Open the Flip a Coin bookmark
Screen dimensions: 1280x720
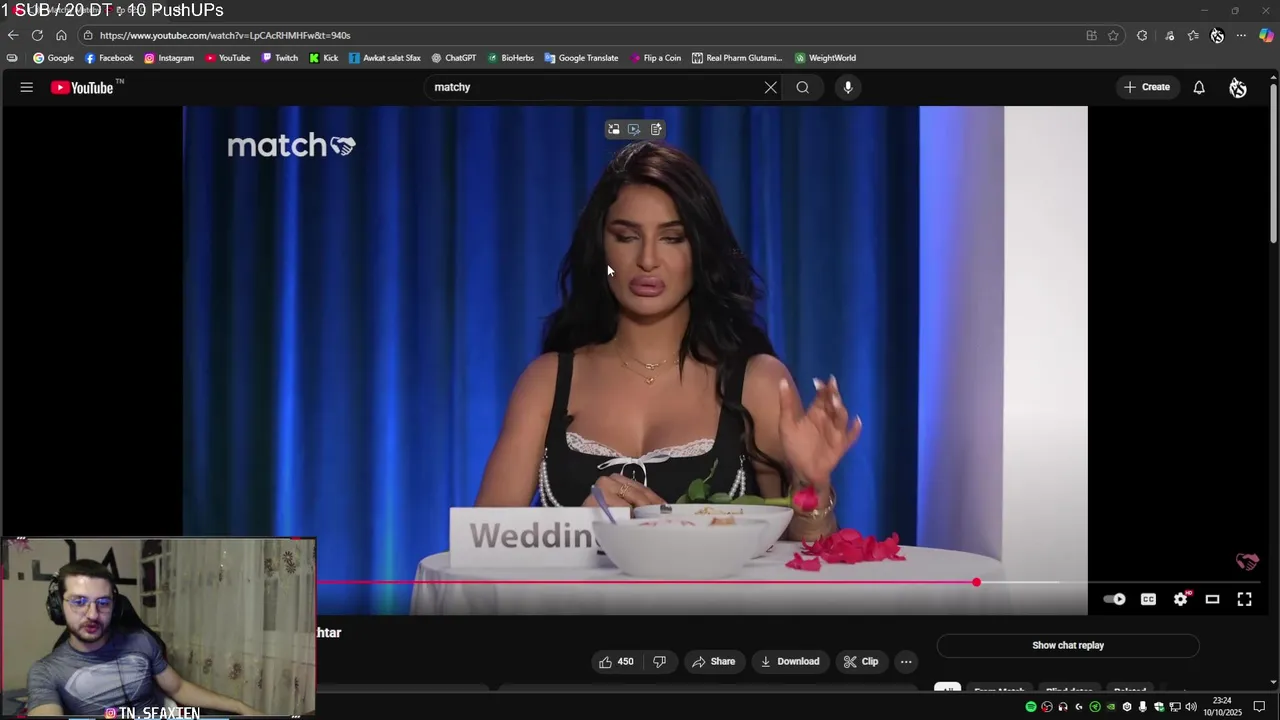pos(656,58)
